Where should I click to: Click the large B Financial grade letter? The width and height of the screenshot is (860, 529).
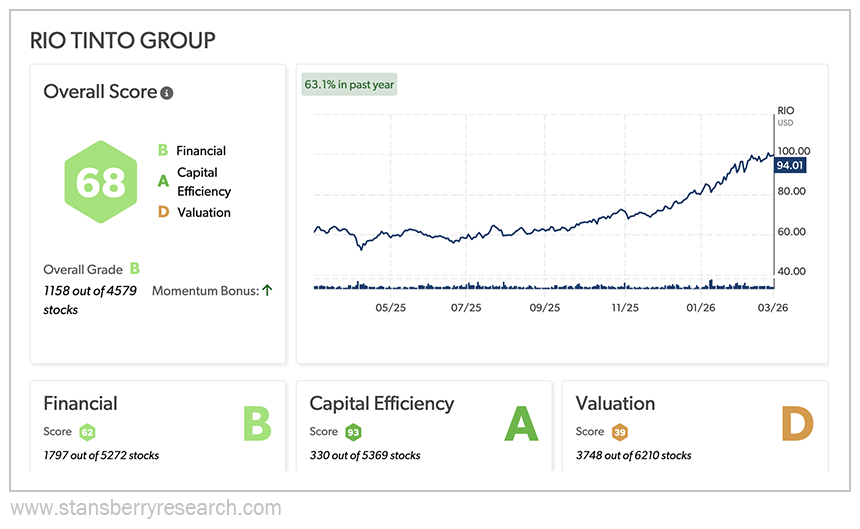coord(256,423)
